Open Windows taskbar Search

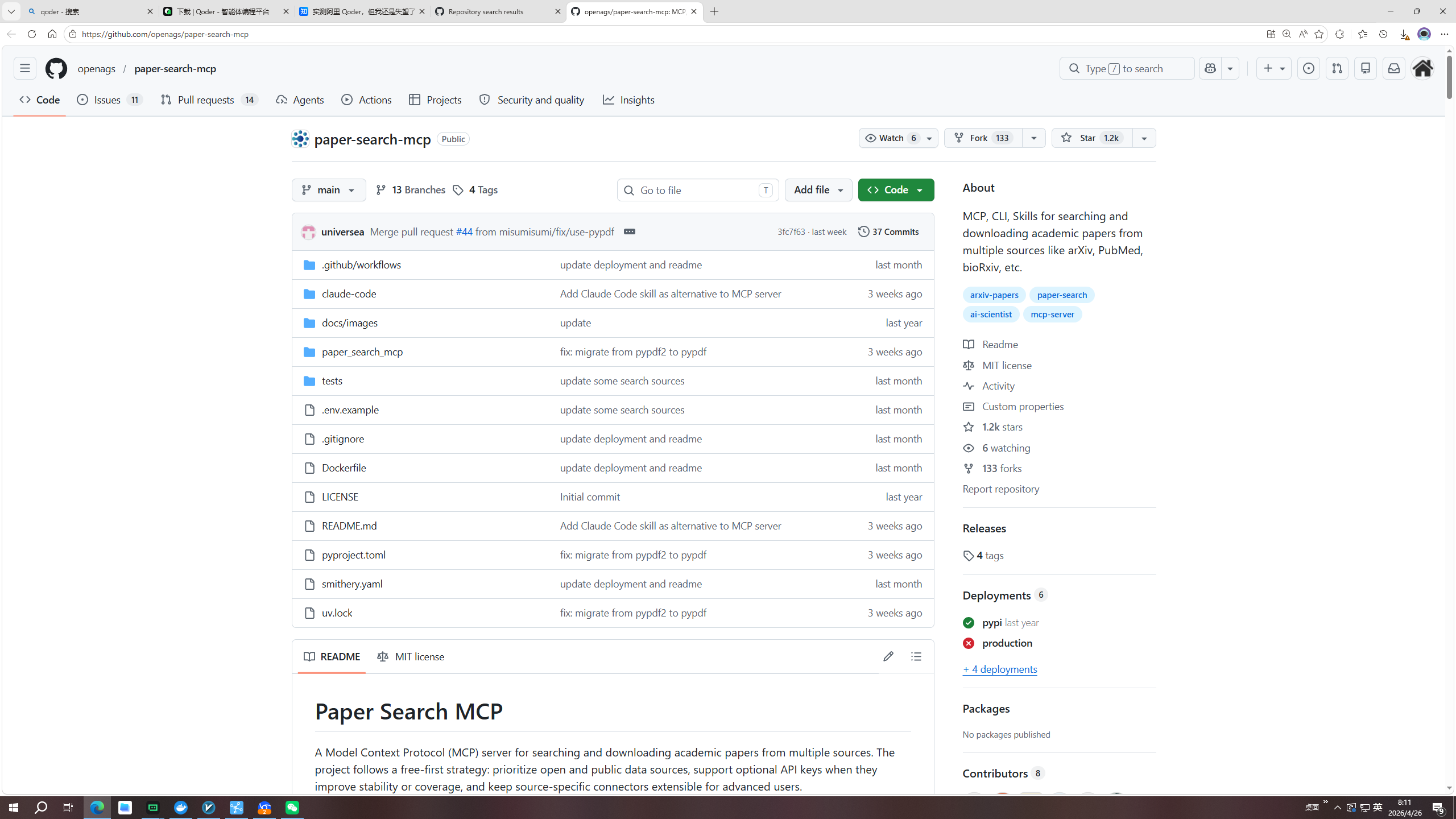point(41,808)
